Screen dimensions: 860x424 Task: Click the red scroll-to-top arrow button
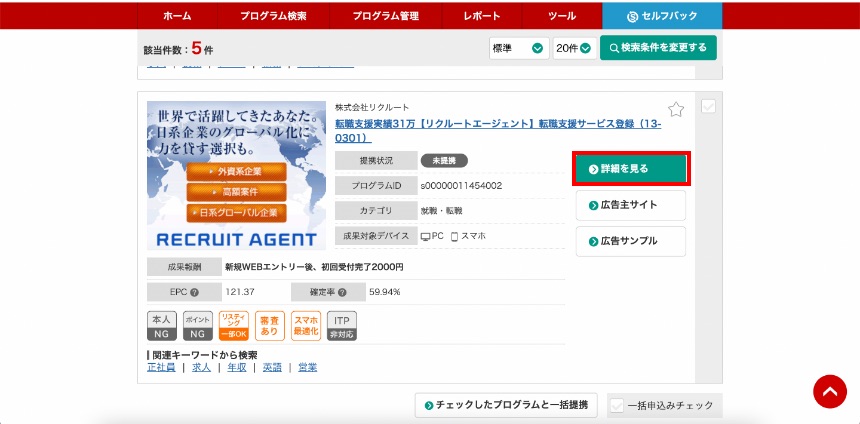[x=830, y=392]
